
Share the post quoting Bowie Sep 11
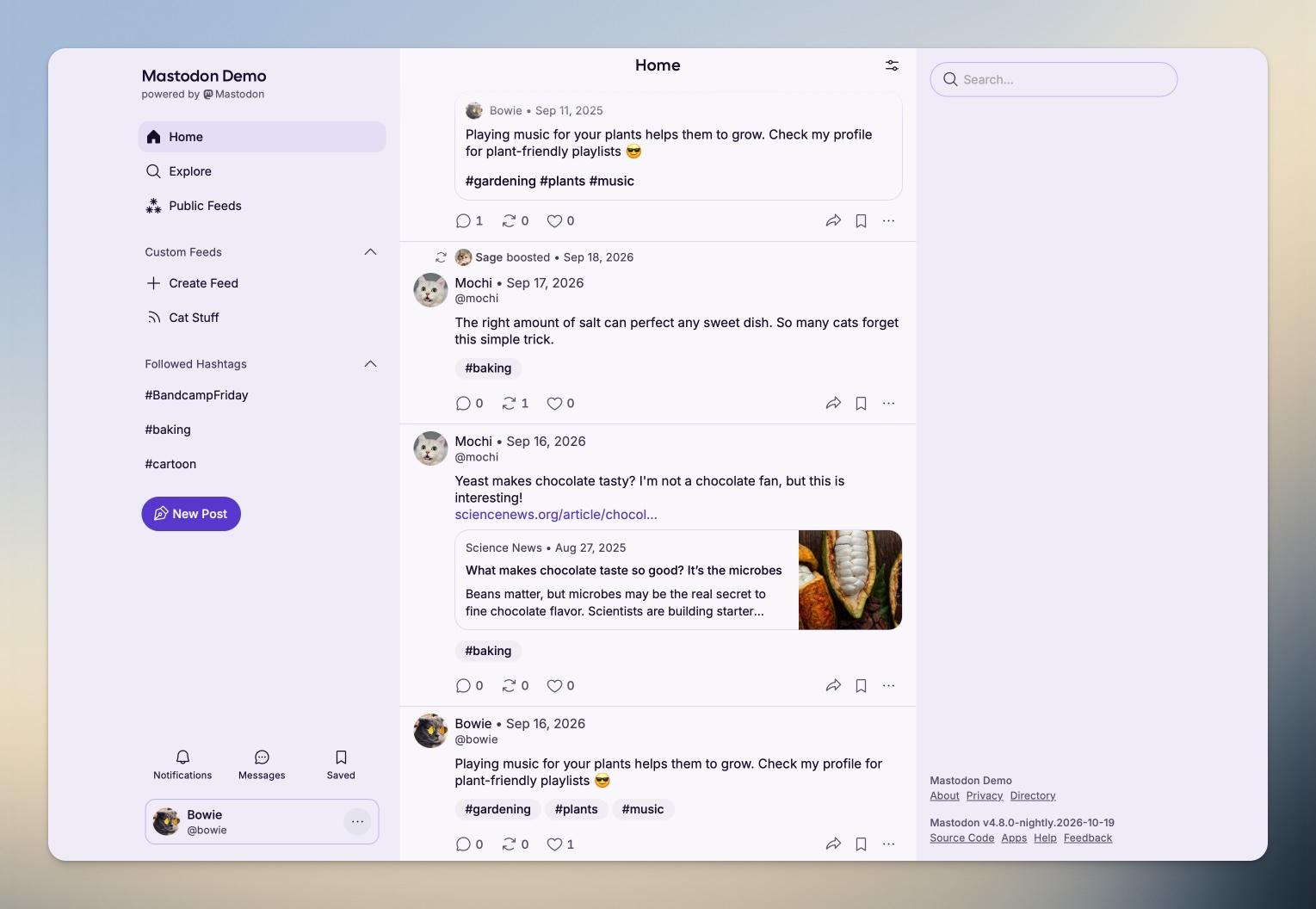(833, 220)
